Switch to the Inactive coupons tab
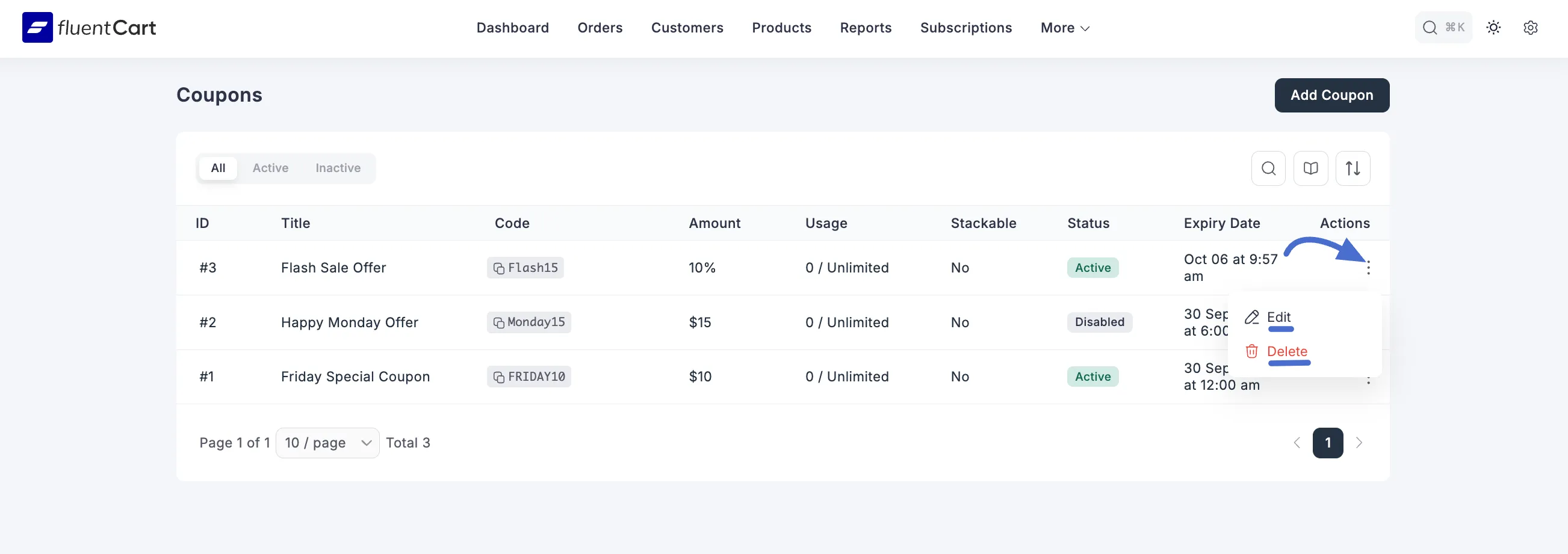The width and height of the screenshot is (1568, 554). click(x=338, y=168)
